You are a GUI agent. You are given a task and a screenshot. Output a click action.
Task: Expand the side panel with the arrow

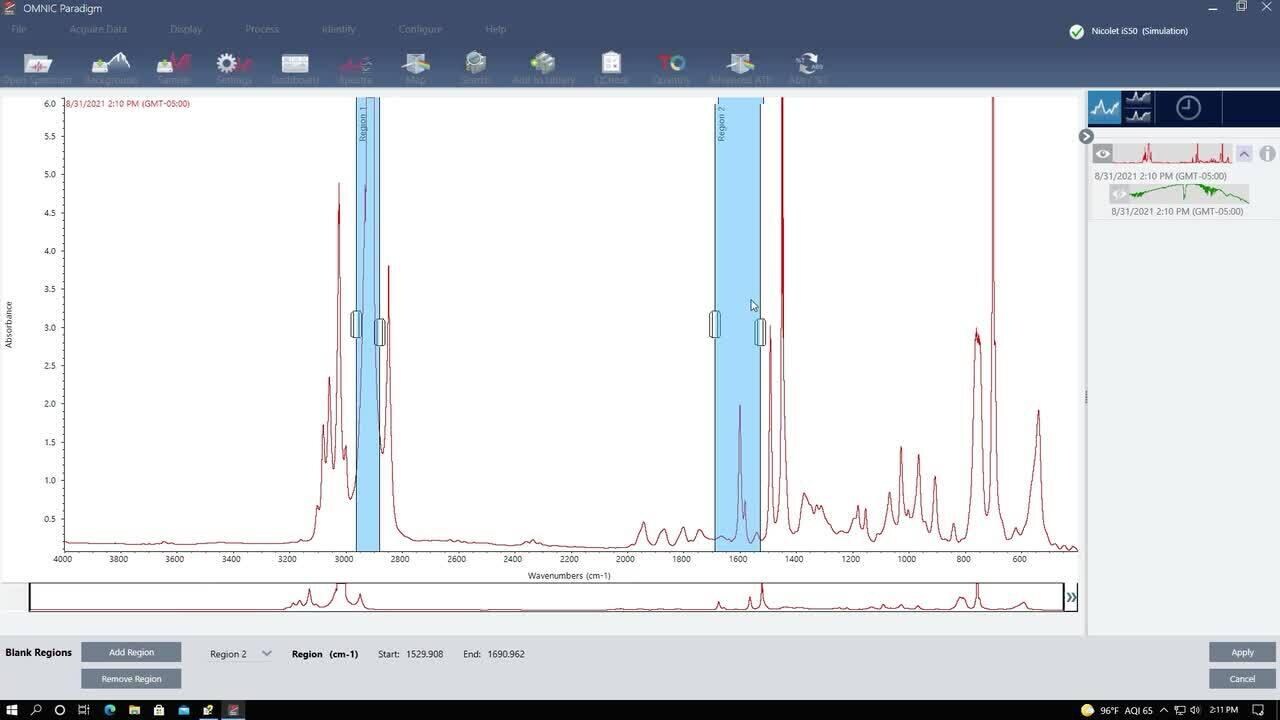pos(1085,136)
